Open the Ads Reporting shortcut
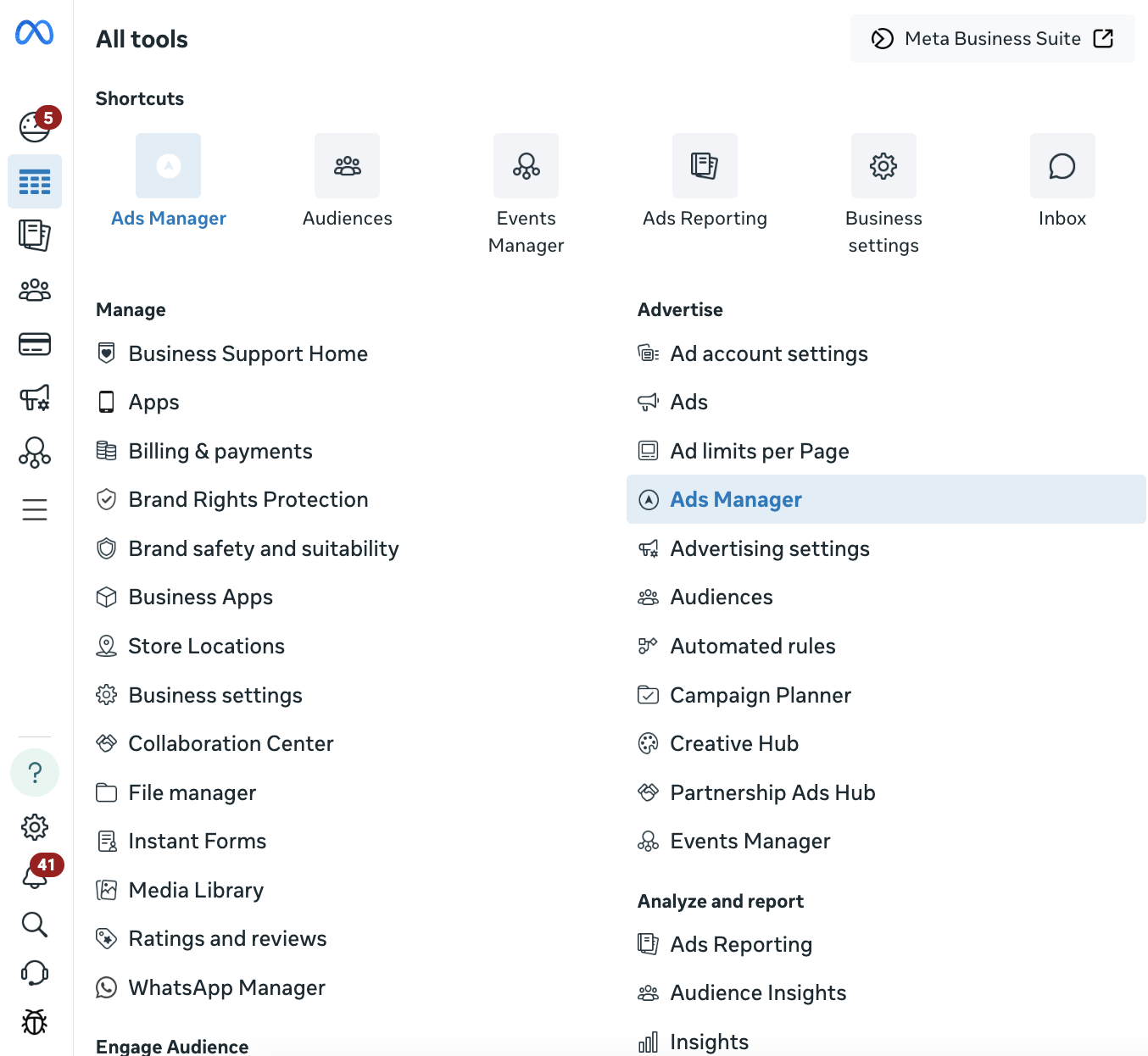Screen dimensions: 1148x1056 click(705, 166)
